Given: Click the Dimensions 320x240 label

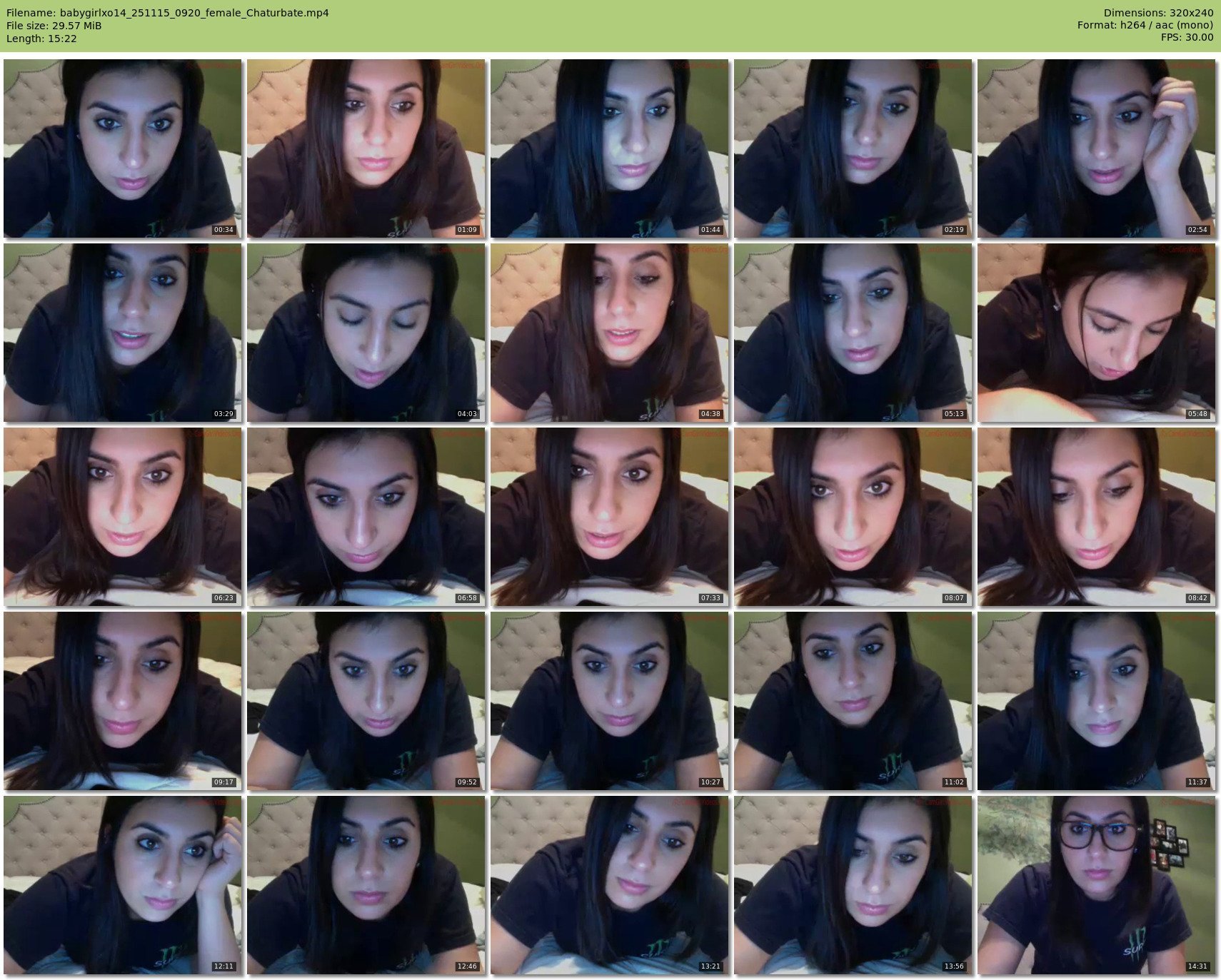Looking at the screenshot, I should point(1158,13).
